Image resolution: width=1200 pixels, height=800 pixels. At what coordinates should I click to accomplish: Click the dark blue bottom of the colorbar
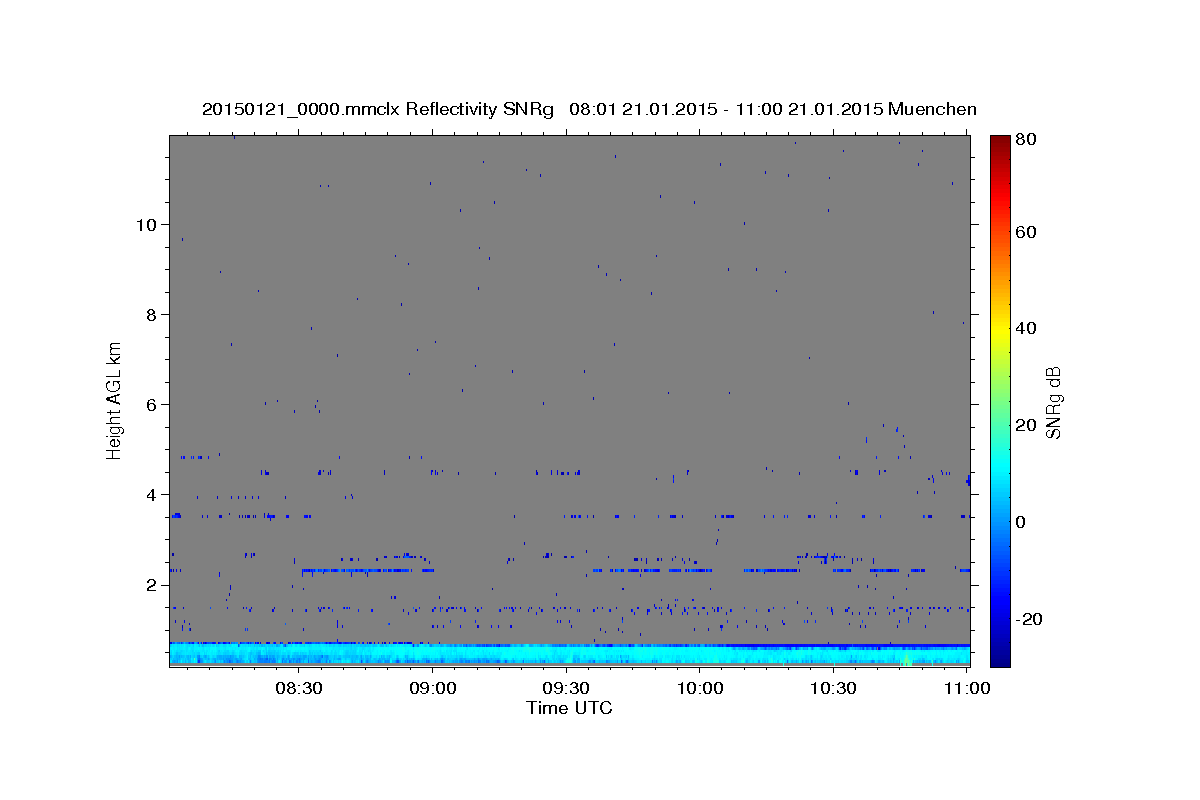999,655
